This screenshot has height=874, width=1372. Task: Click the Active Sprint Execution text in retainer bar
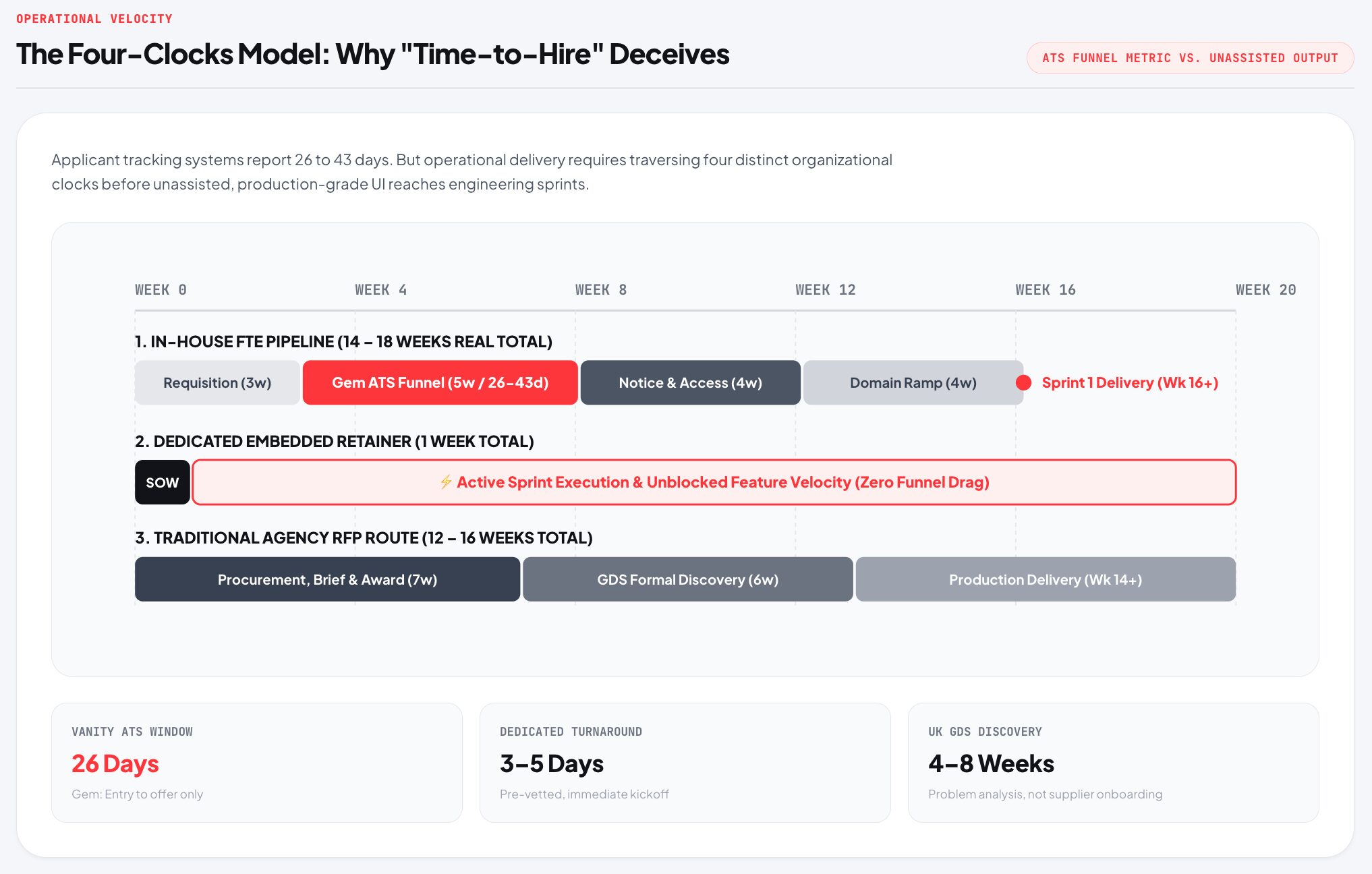[723, 482]
